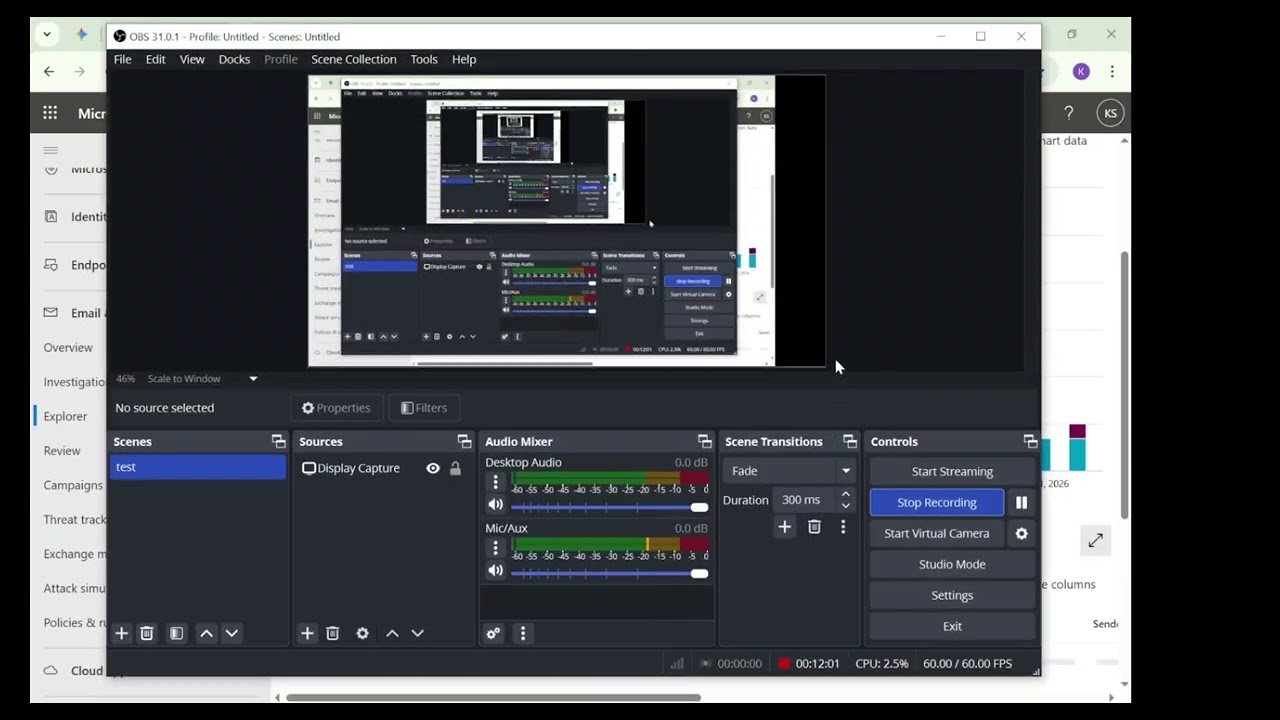Viewport: 1280px width, 720px height.
Task: Open app launcher grid in browser window
Action: click(50, 113)
